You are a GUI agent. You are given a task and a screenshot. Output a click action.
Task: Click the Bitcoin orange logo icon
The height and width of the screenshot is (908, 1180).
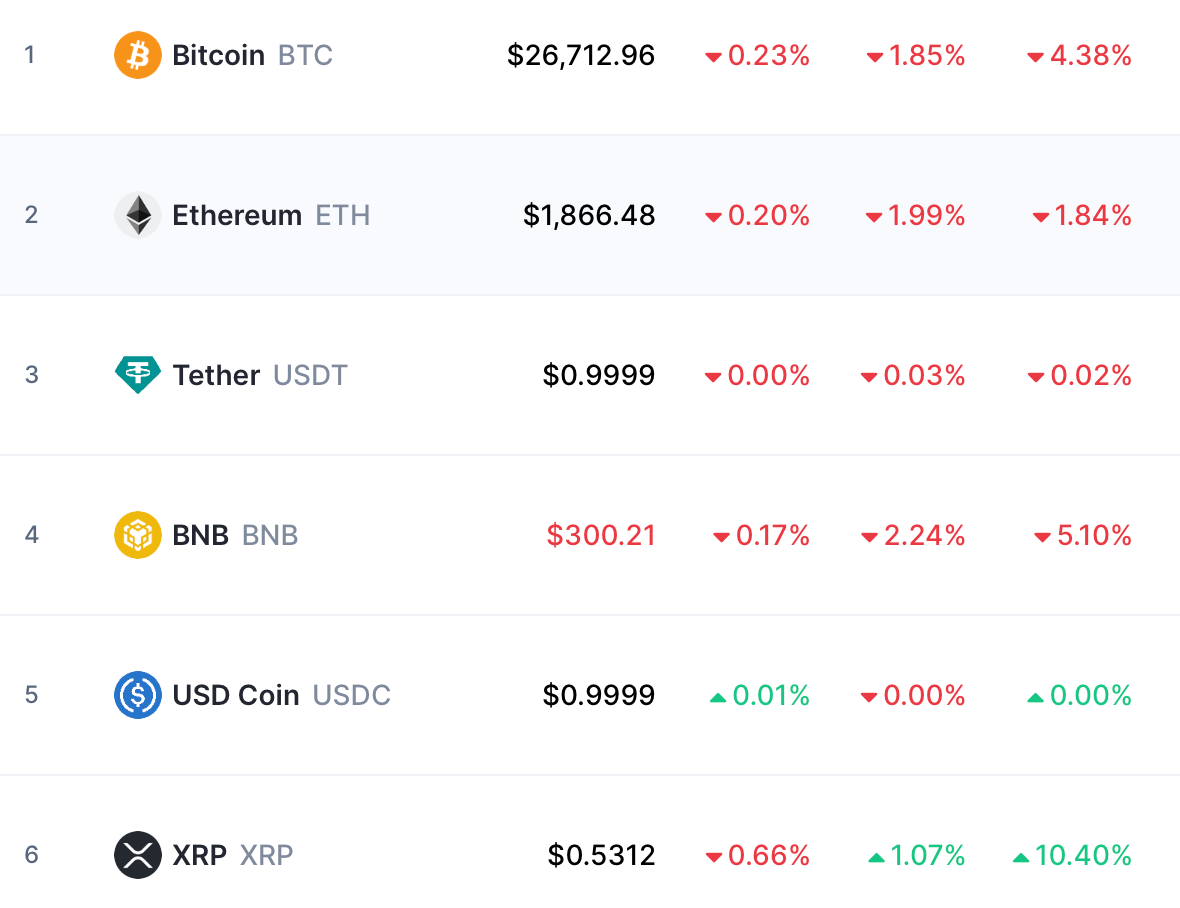138,55
